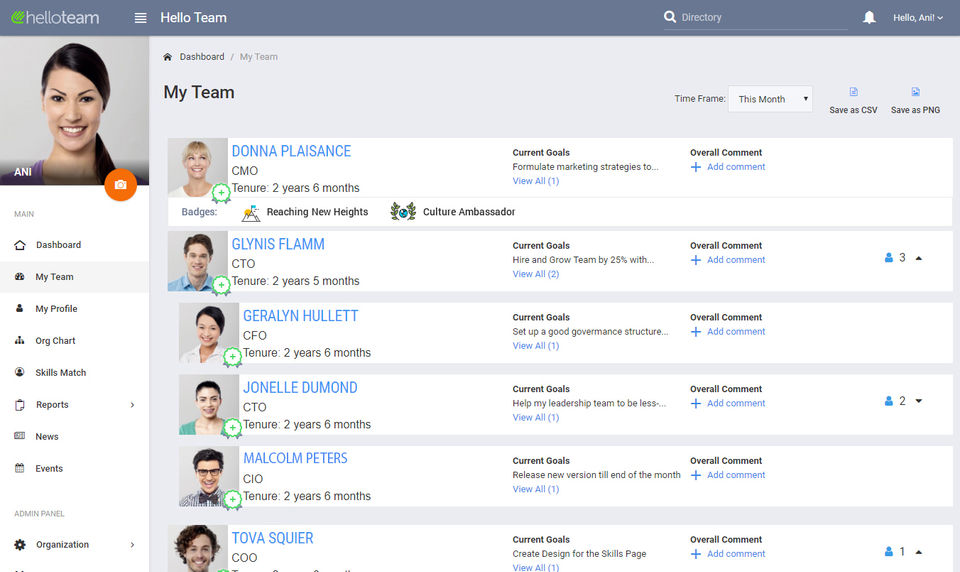Click 'Tenure: 2 years 5 months' text
The height and width of the screenshot is (572, 960).
295,281
